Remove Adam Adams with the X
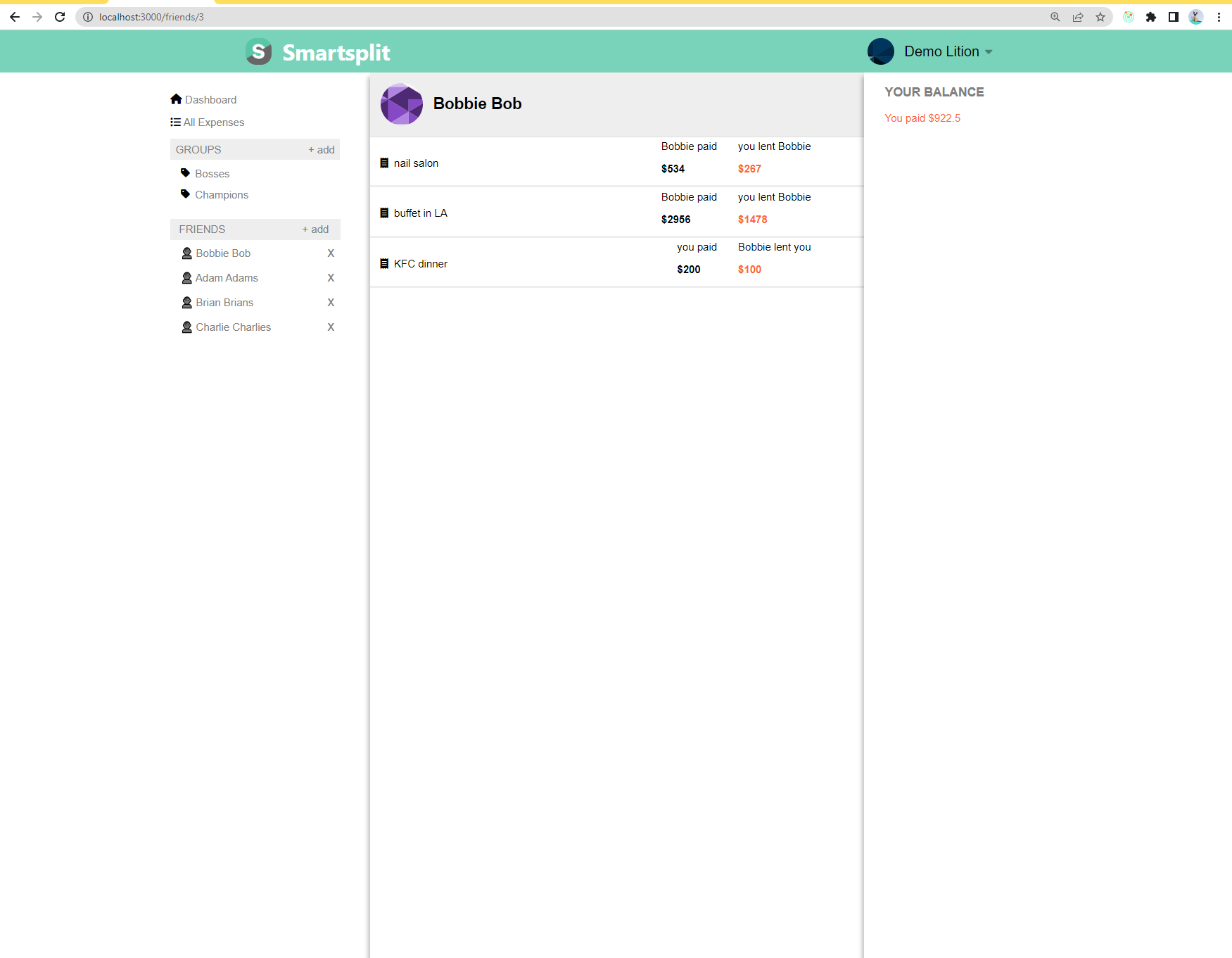Viewport: 1232px width, 958px height. [331, 278]
